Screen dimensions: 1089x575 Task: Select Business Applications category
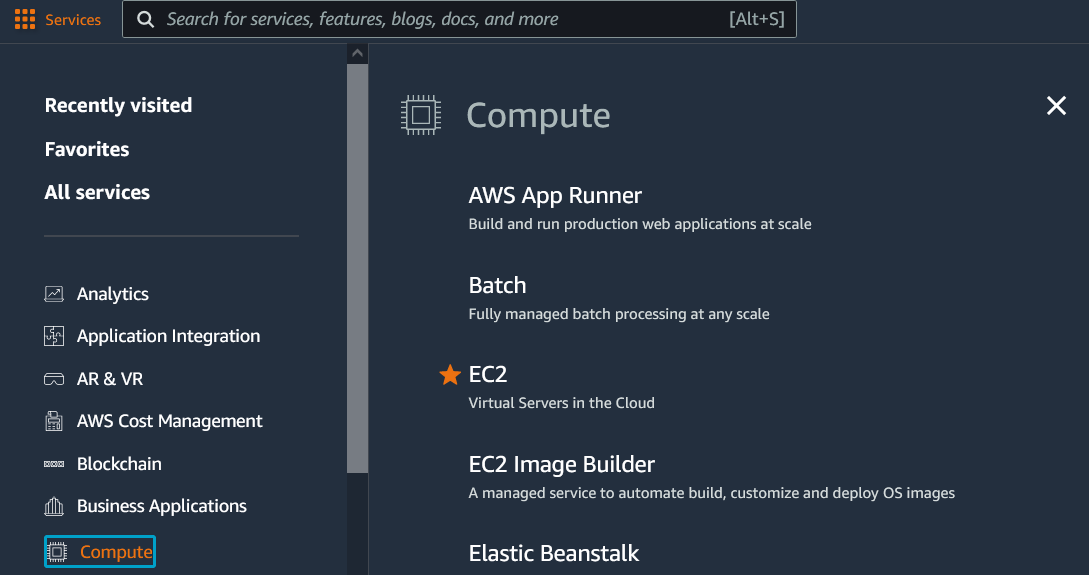pos(162,506)
